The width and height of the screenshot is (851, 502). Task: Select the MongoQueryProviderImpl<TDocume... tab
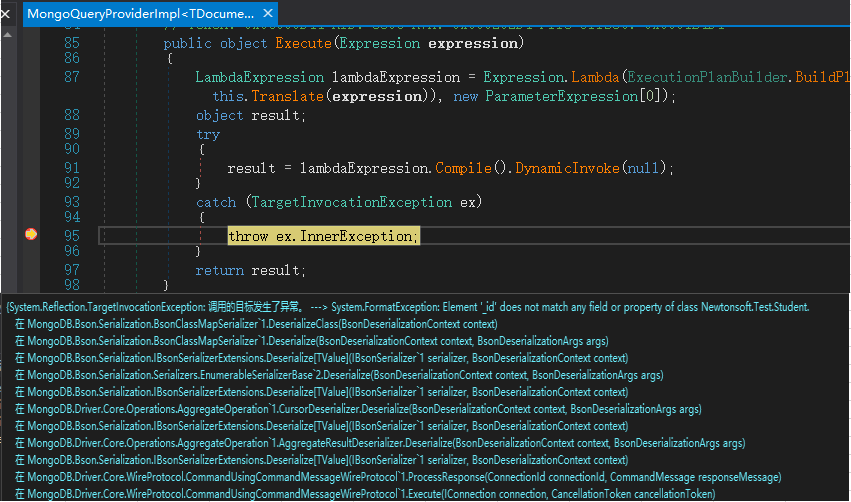tap(140, 14)
